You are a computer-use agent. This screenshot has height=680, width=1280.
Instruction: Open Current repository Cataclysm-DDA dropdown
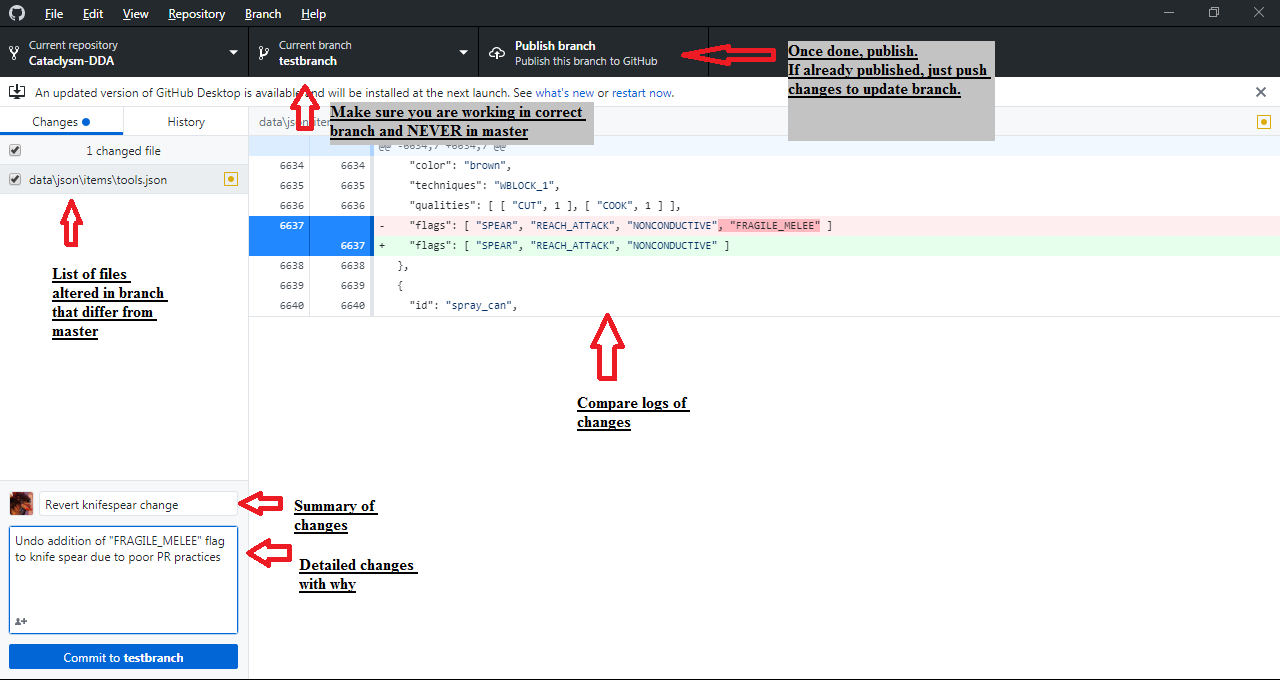[124, 53]
